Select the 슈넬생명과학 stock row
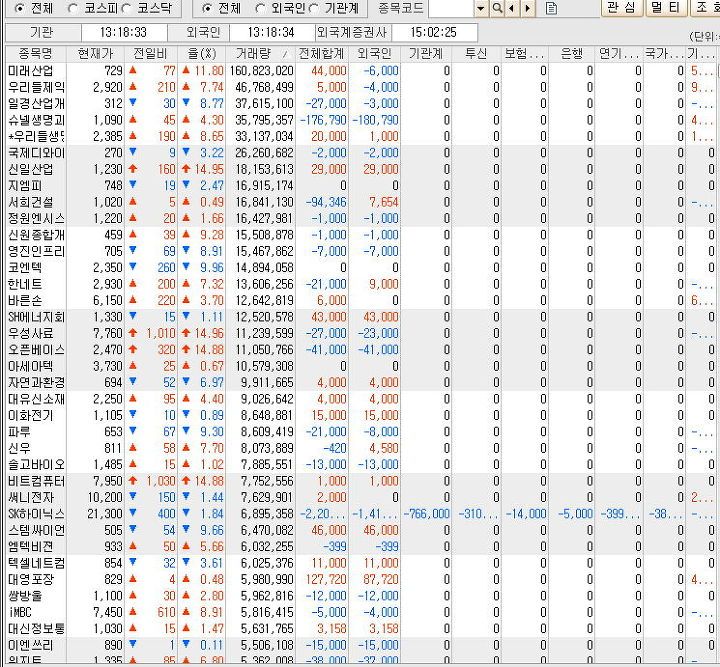 (360, 120)
